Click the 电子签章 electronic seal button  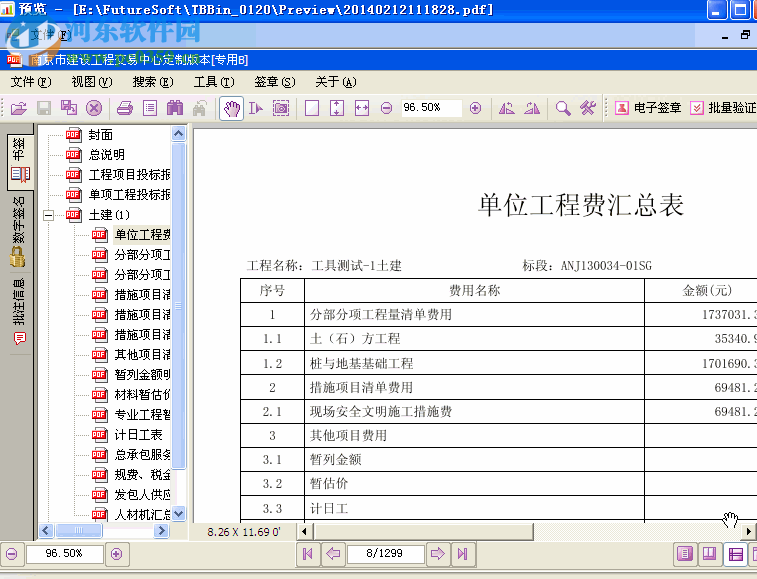pyautogui.click(x=647, y=108)
